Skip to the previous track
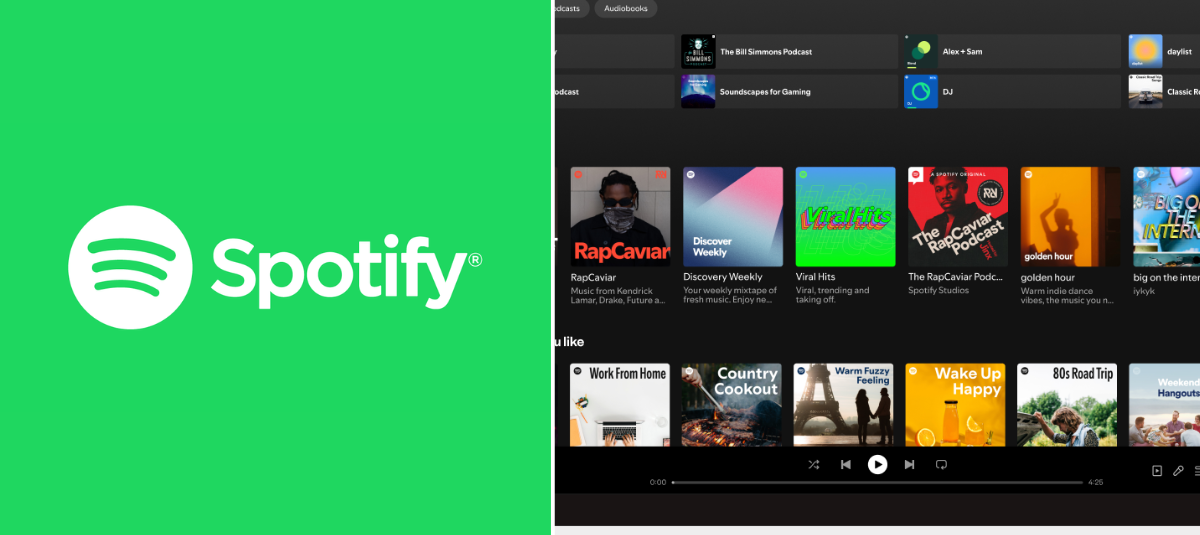 (x=845, y=464)
